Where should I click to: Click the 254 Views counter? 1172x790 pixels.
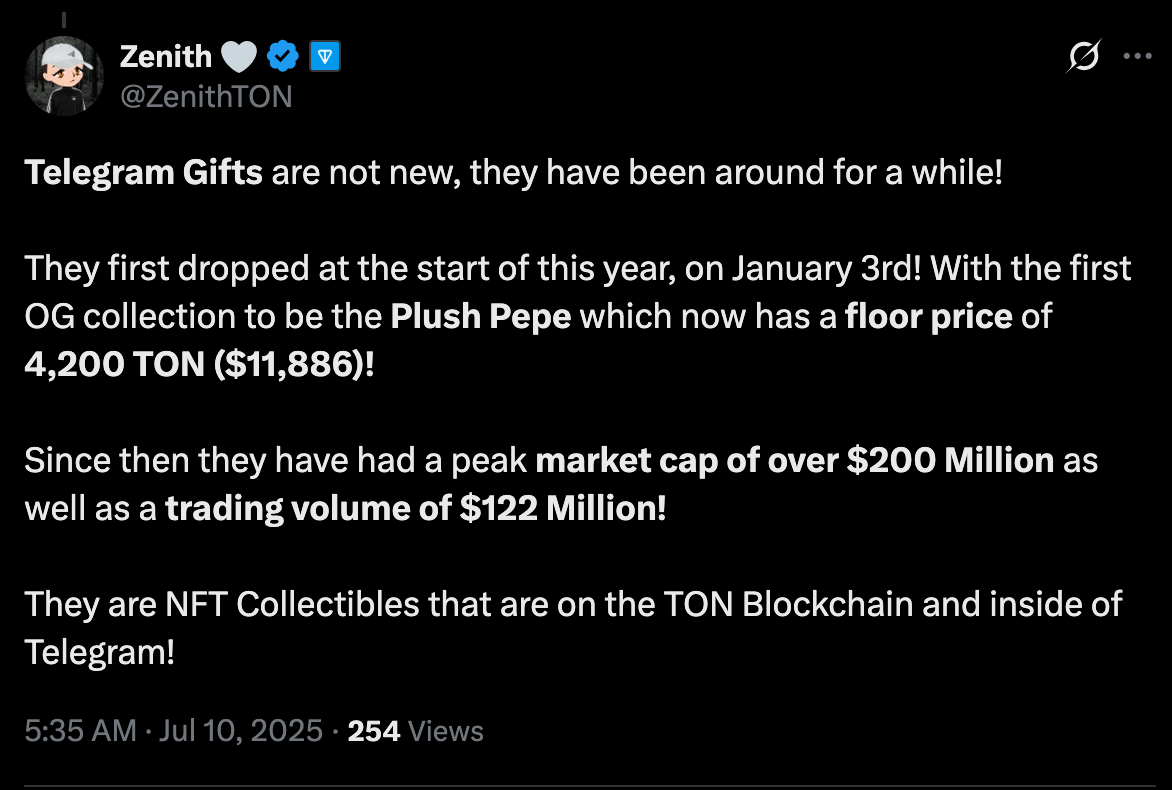416,730
